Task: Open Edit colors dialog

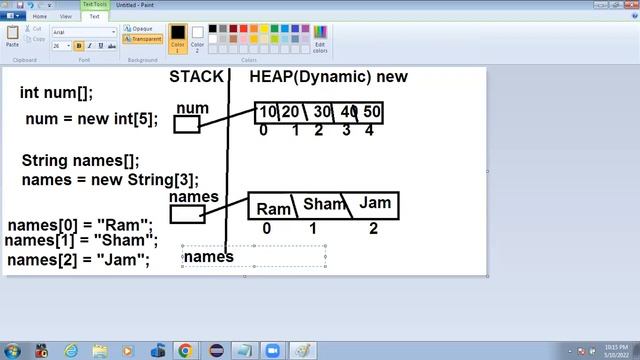Action: [x=320, y=39]
